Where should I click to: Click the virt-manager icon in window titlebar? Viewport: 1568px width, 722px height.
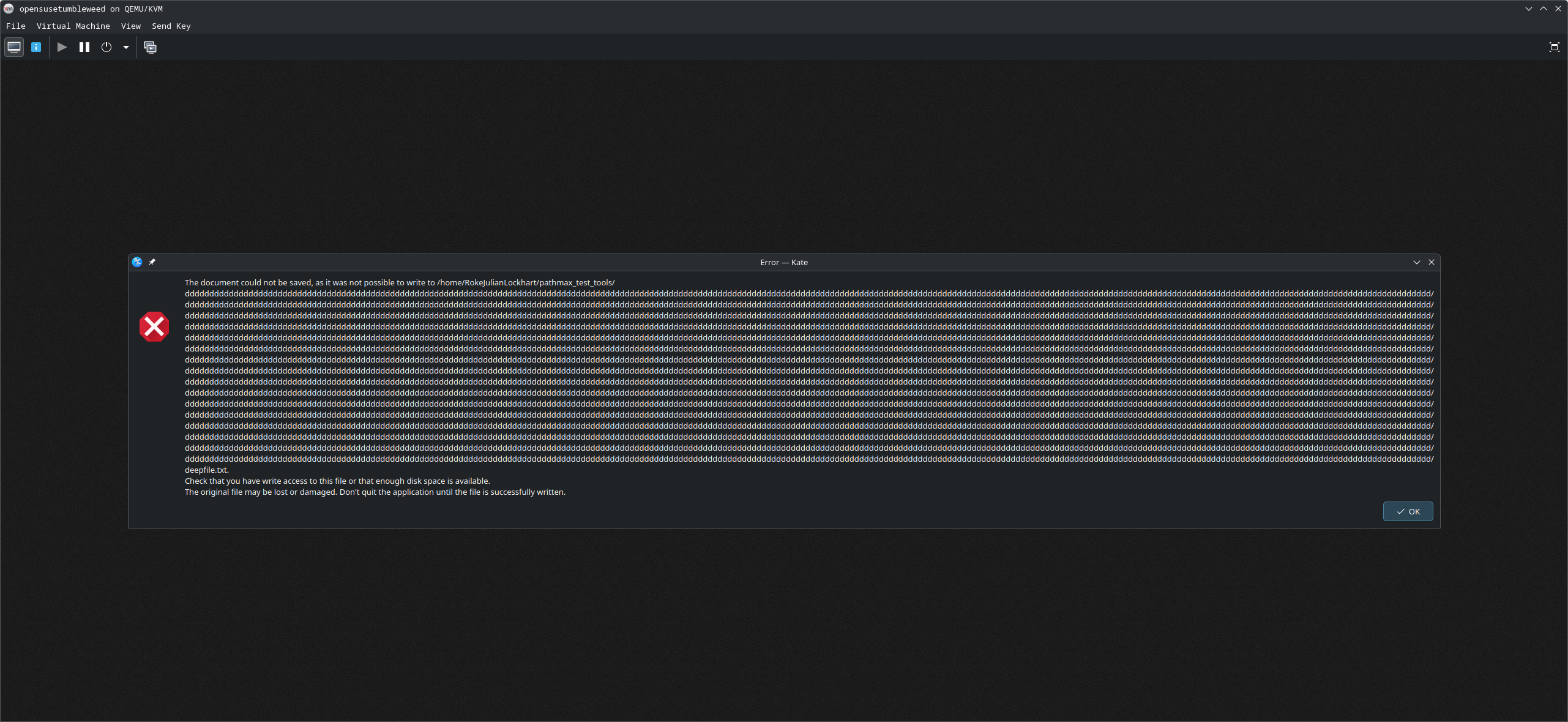coord(9,9)
